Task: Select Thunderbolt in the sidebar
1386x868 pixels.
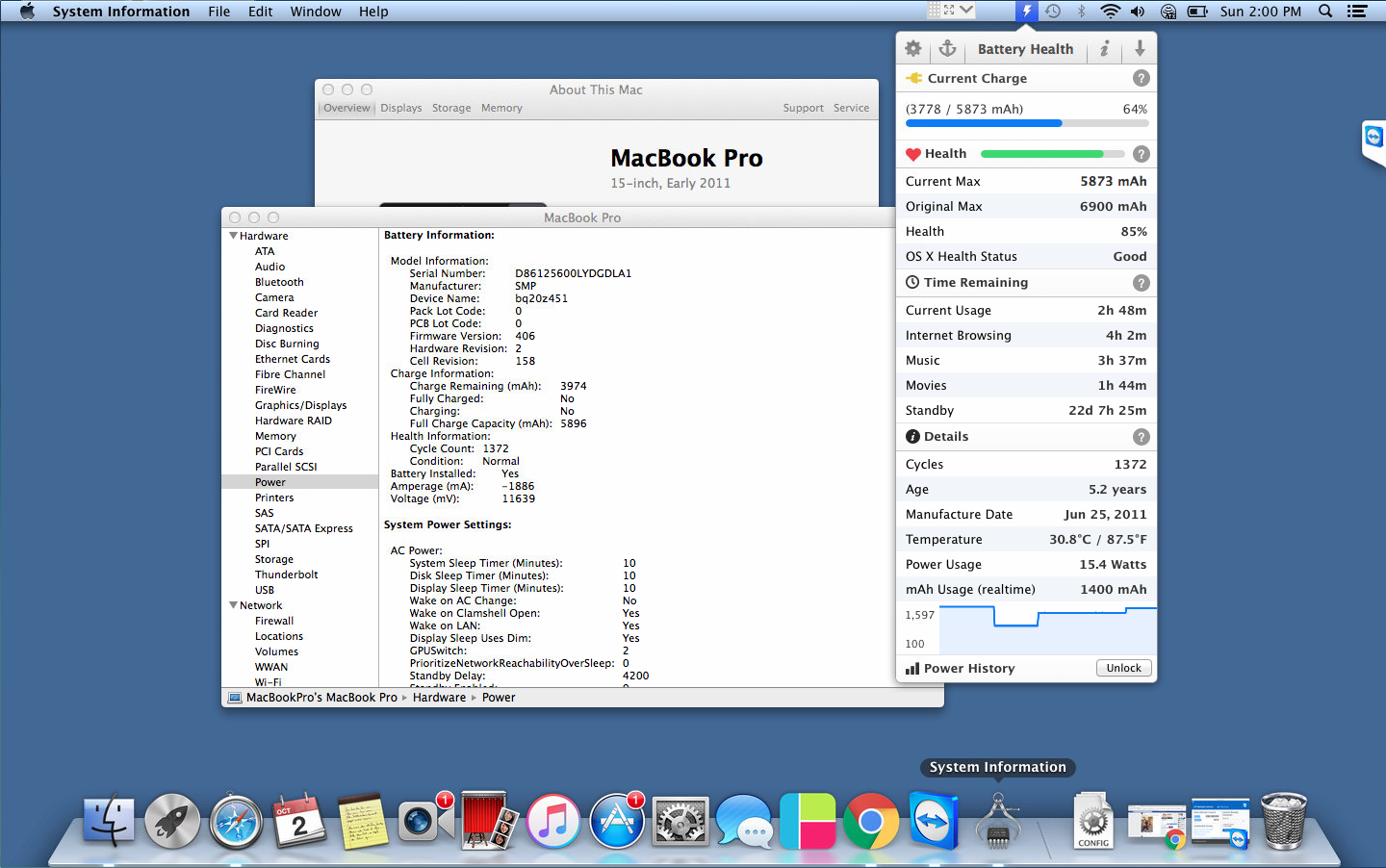Action: point(286,574)
